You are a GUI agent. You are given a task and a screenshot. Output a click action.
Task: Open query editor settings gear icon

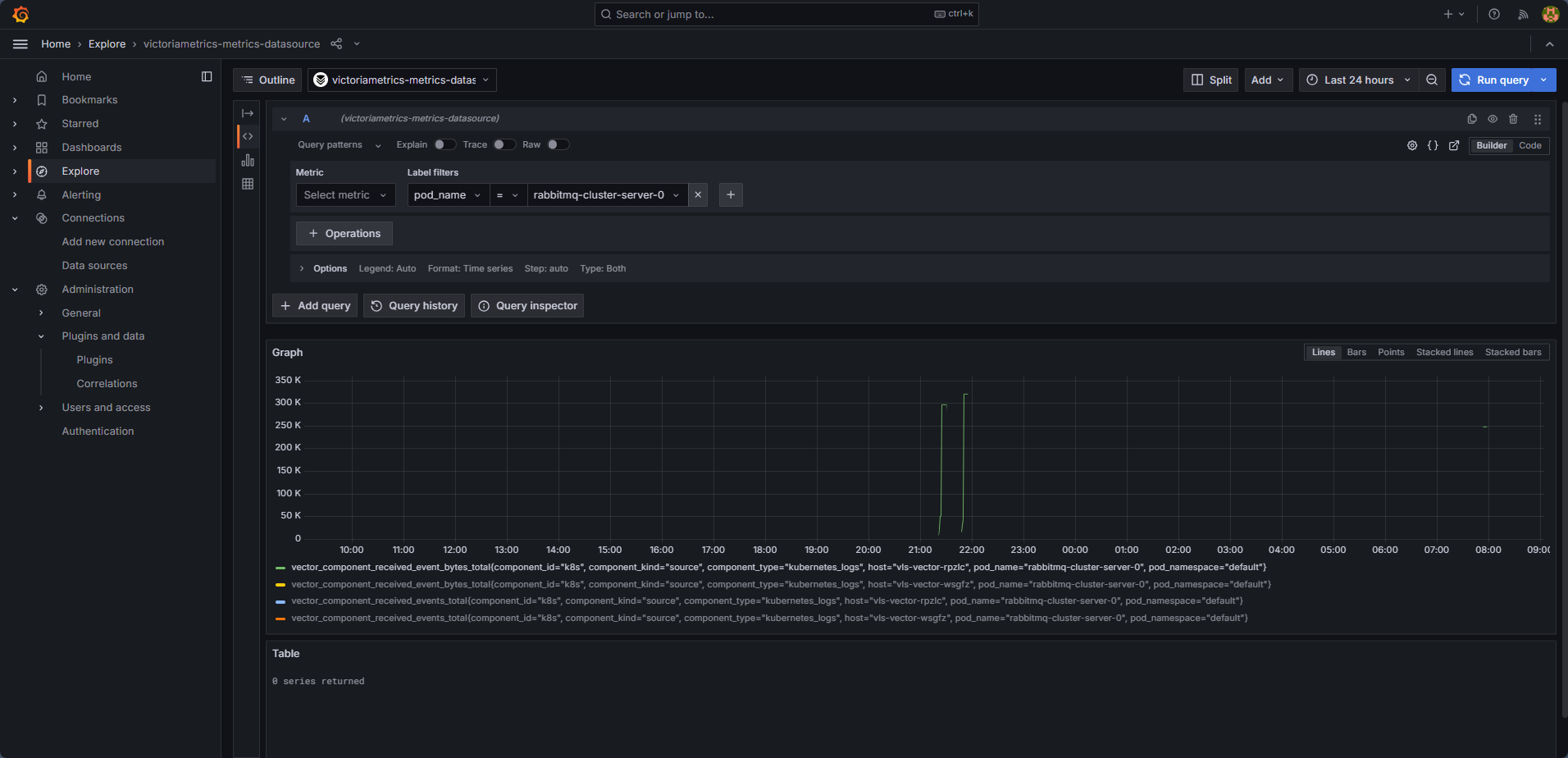pos(1412,145)
